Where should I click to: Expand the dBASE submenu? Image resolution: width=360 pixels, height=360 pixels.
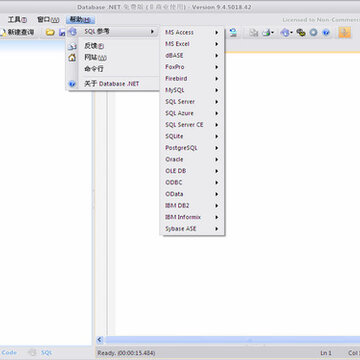coord(192,56)
